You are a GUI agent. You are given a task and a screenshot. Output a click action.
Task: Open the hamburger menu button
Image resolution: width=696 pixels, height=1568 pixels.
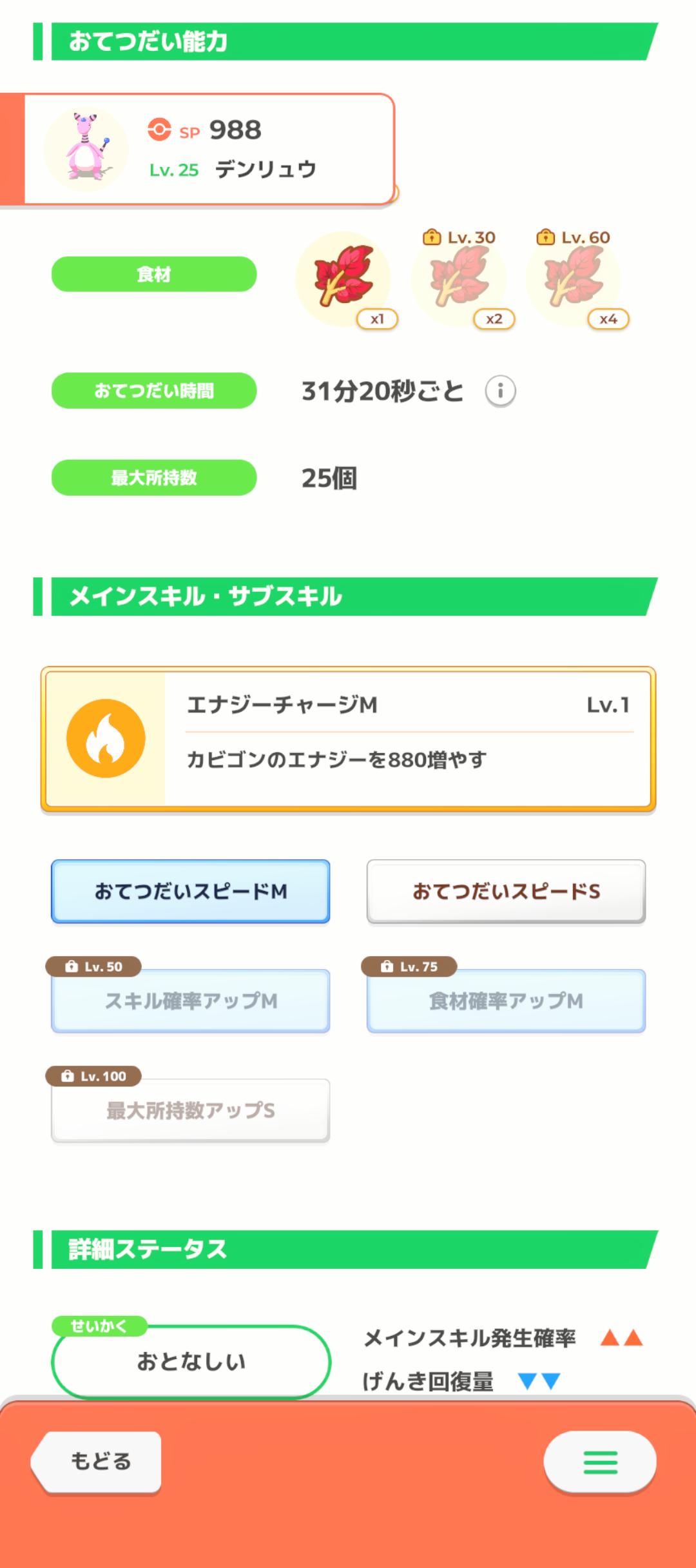[x=600, y=1462]
